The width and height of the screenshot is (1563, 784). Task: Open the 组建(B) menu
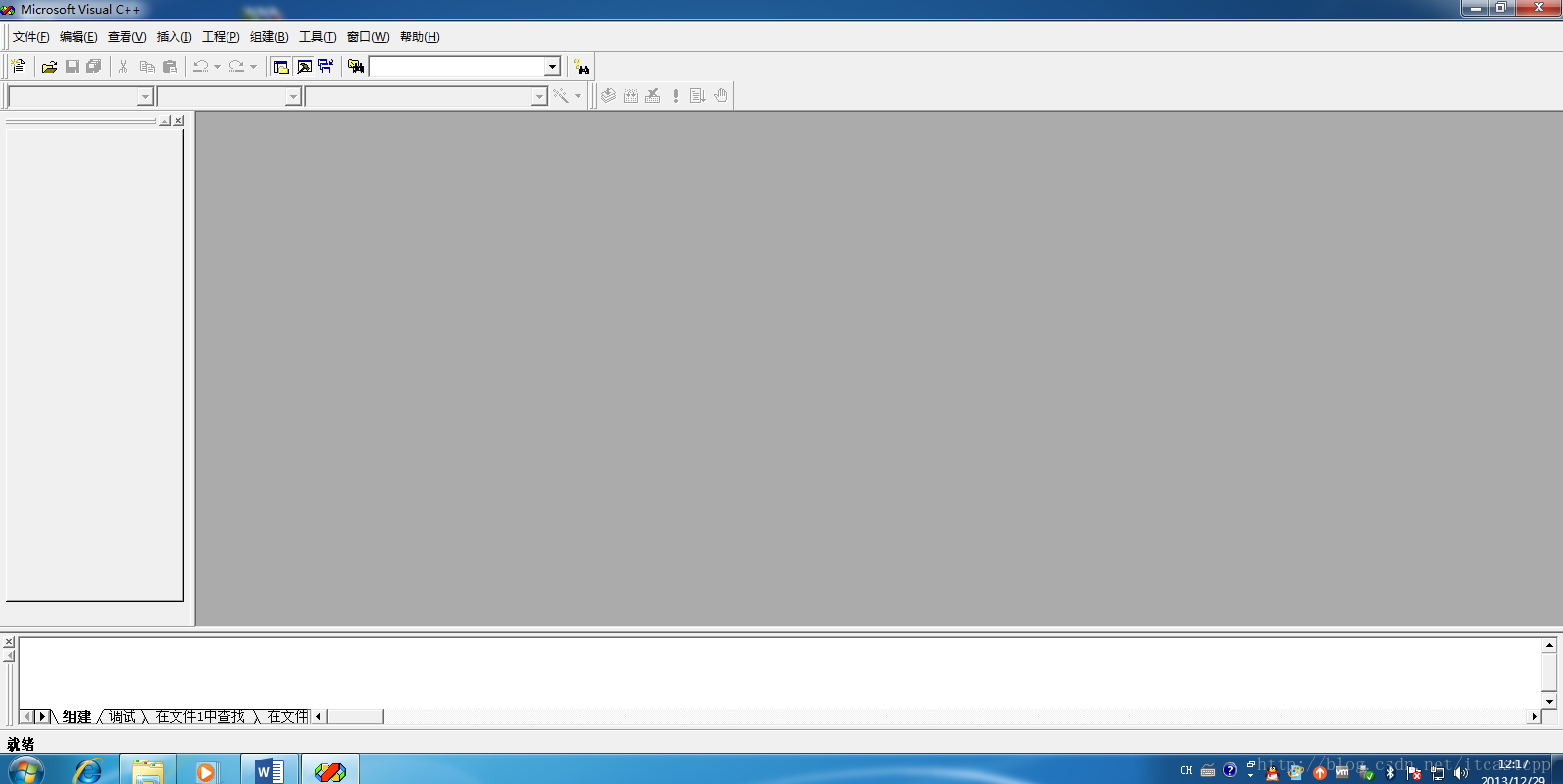[269, 37]
